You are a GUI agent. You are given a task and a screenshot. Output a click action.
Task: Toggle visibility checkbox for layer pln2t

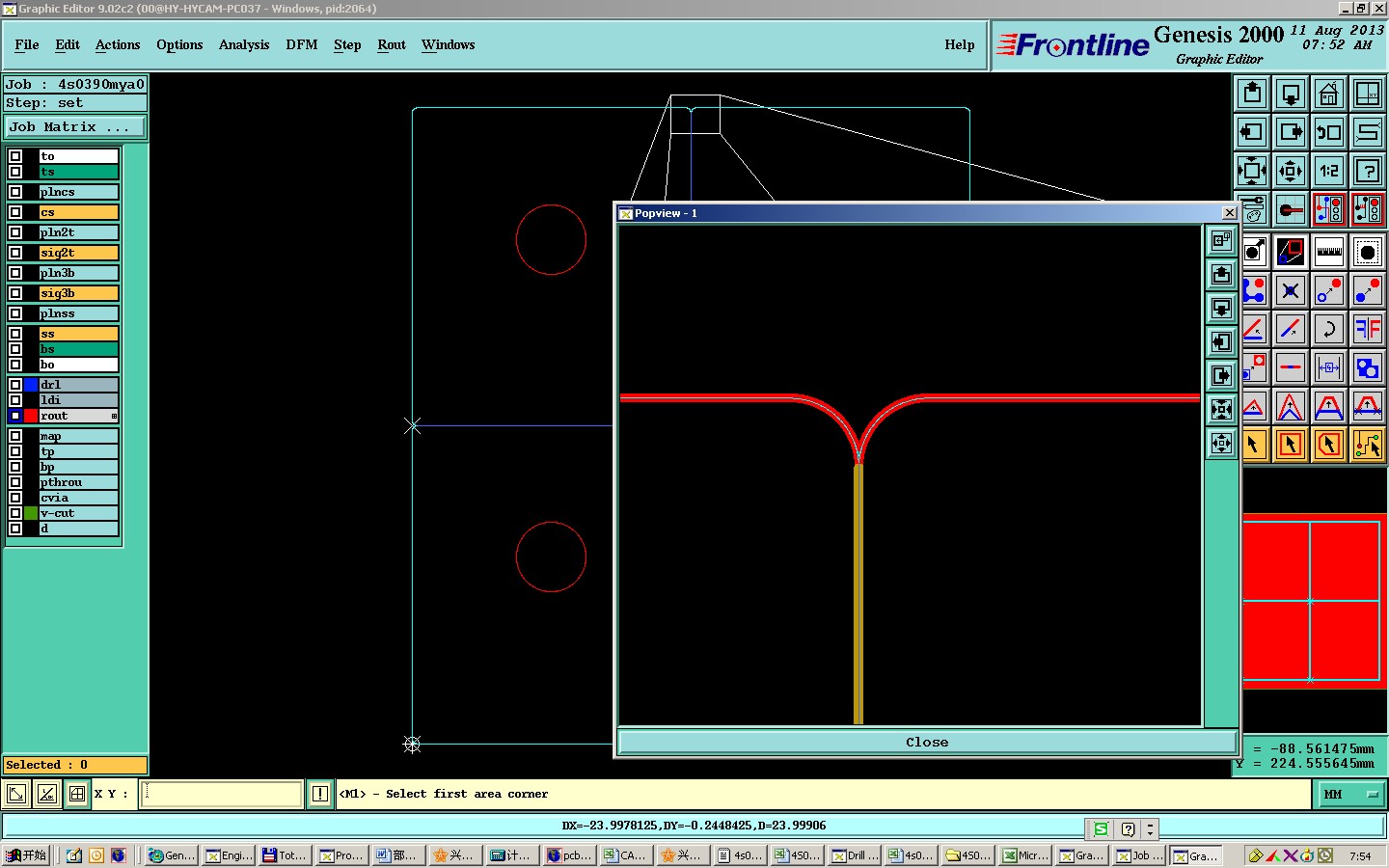(x=15, y=232)
